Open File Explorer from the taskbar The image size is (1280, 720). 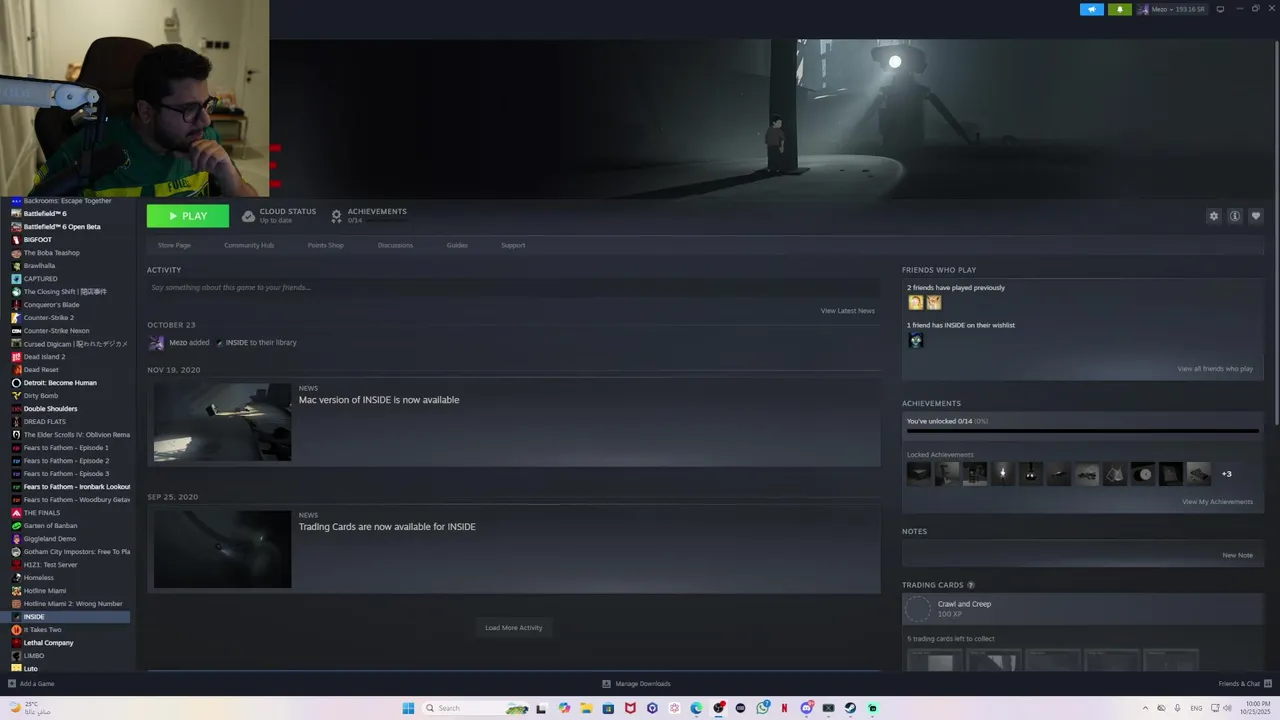tap(586, 708)
